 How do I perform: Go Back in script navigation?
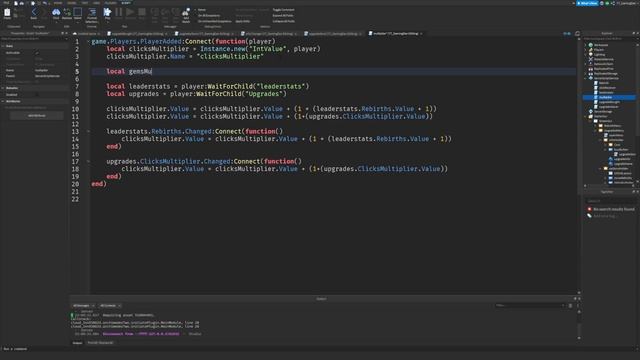(34, 13)
